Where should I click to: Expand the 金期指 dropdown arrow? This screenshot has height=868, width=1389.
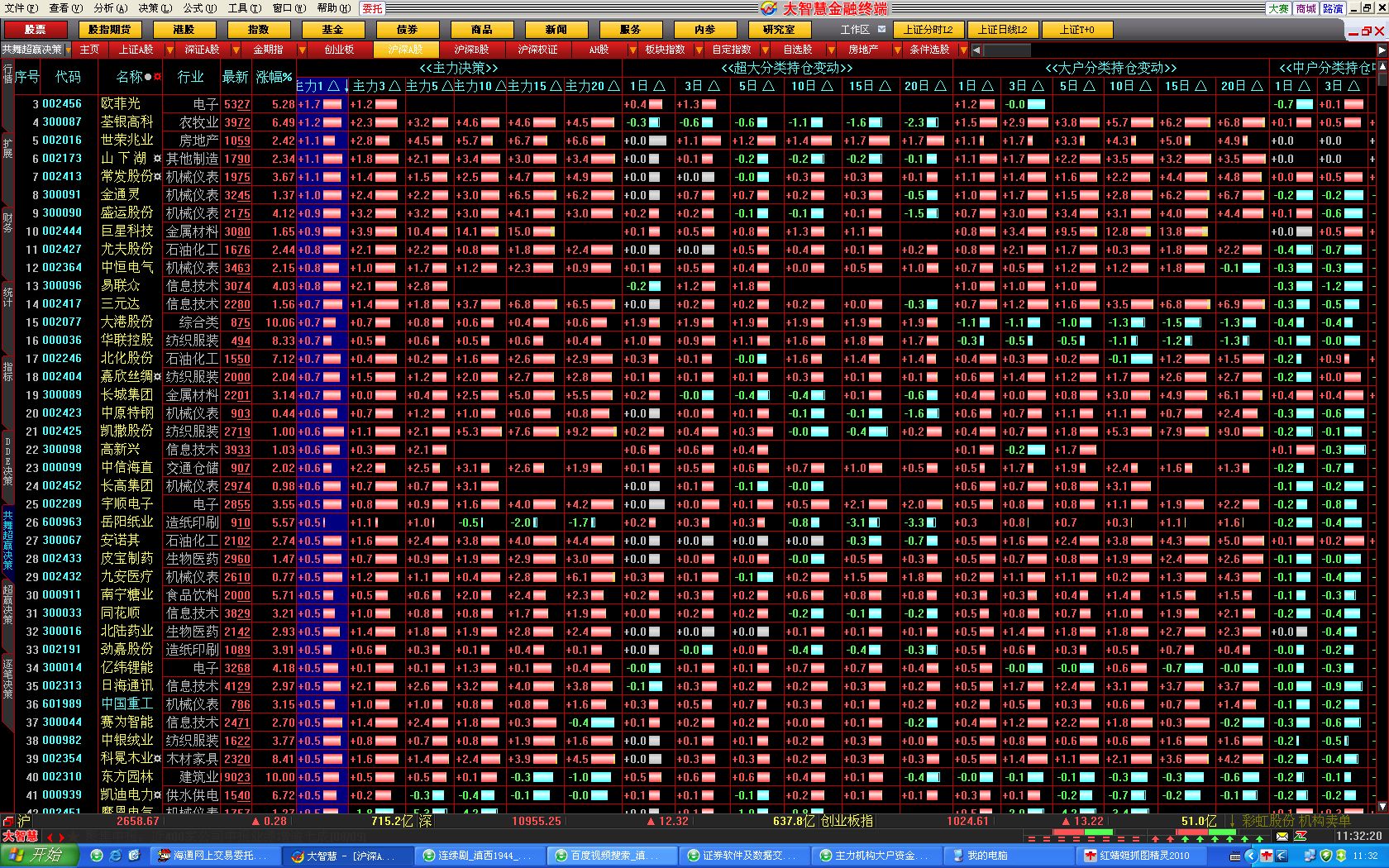[x=301, y=50]
